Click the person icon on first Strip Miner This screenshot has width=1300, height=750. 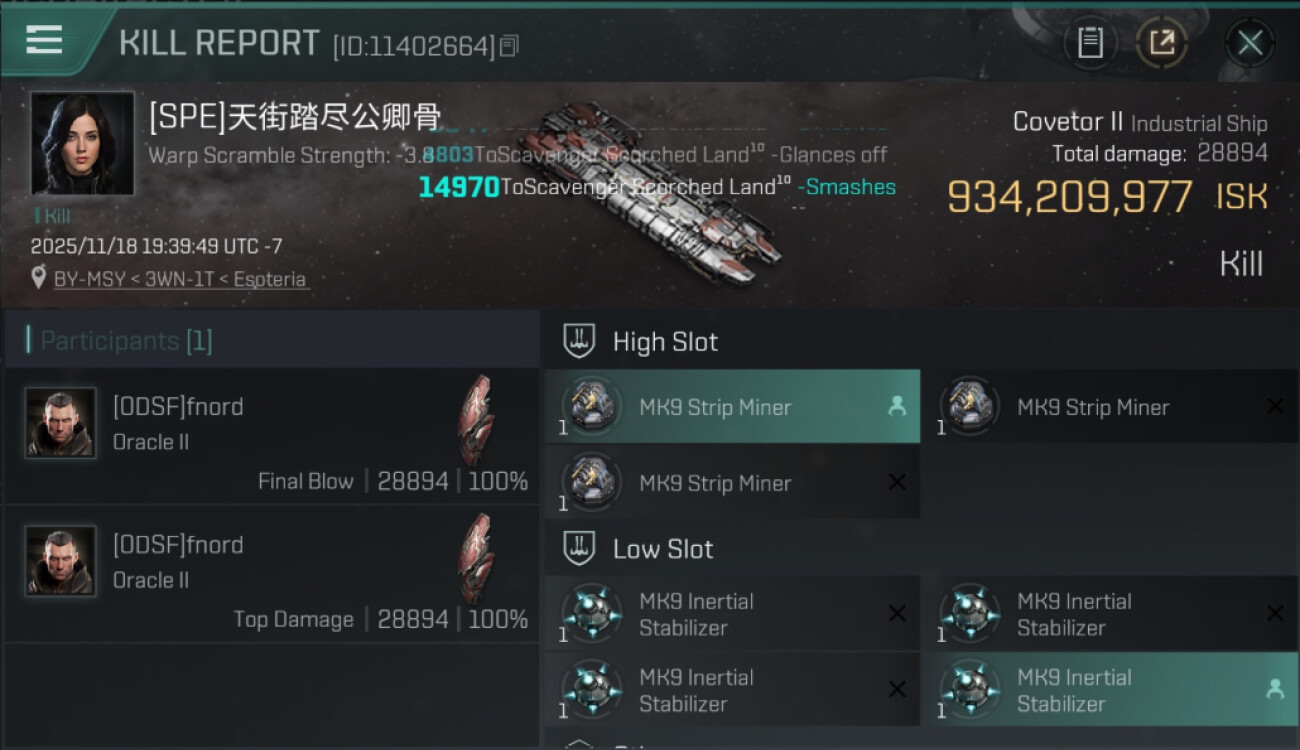(896, 406)
